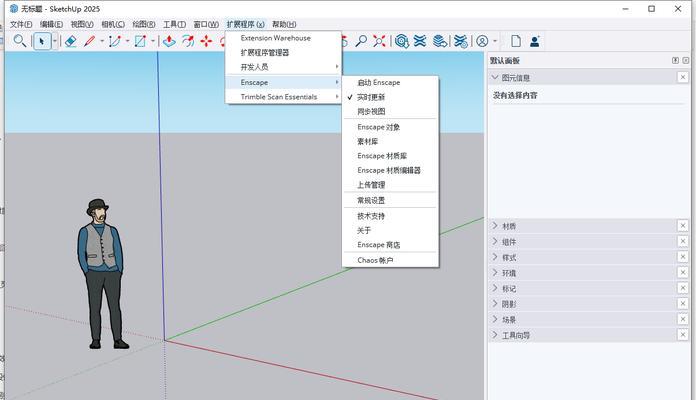This screenshot has width=696, height=400.
Task: Expand the 组件 panel
Action: point(494,242)
